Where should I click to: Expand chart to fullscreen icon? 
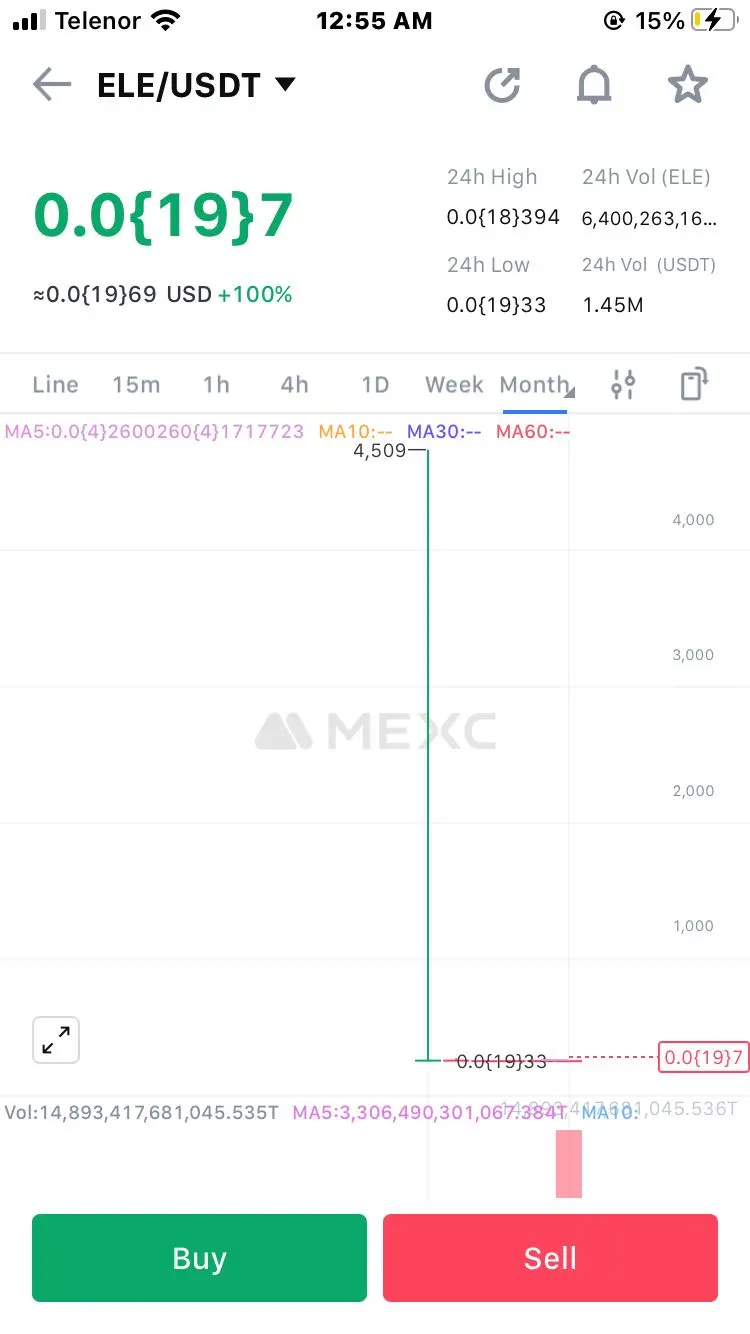click(x=56, y=1041)
